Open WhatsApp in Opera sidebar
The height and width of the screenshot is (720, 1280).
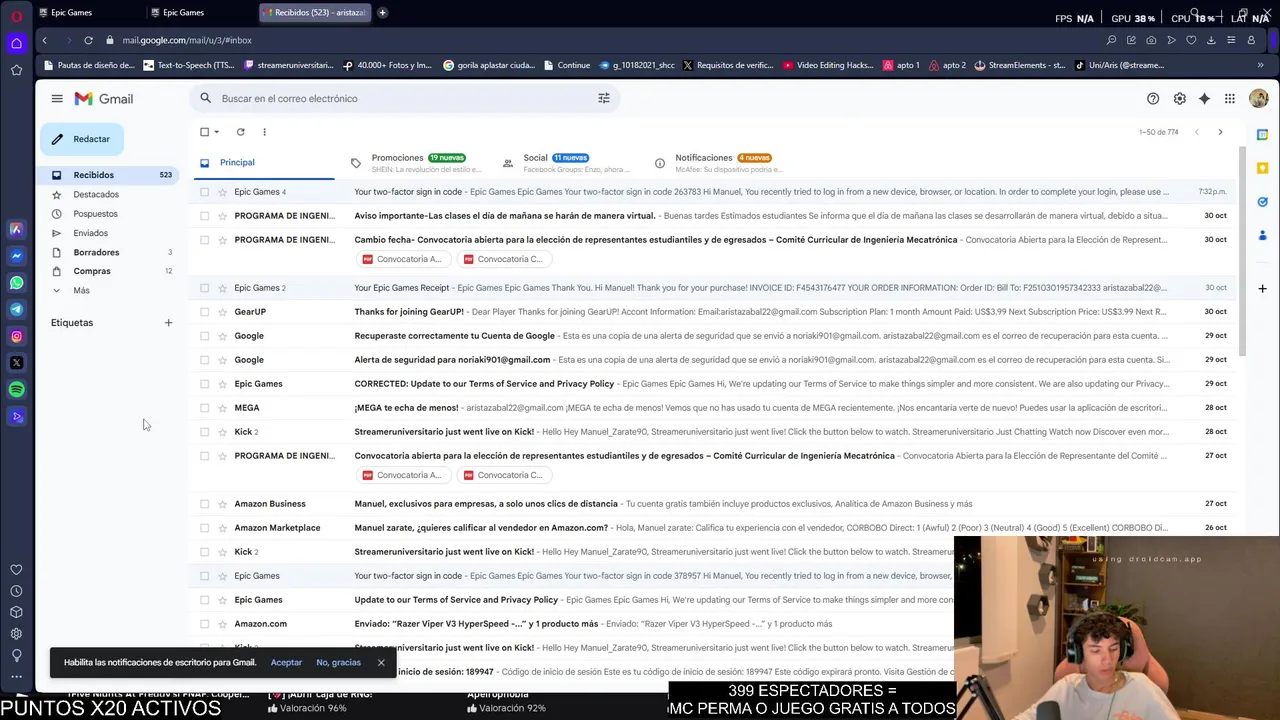tap(16, 282)
